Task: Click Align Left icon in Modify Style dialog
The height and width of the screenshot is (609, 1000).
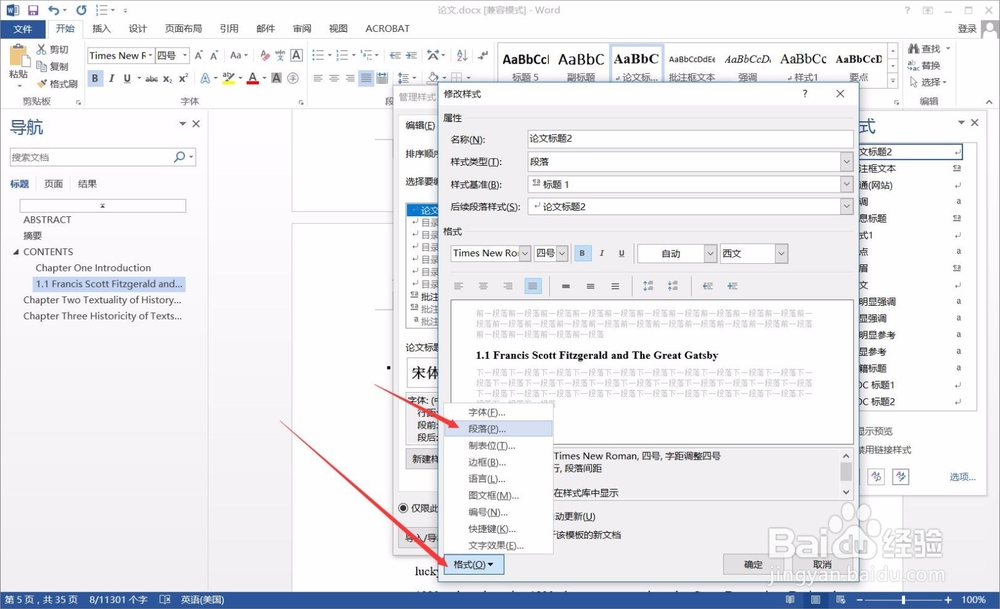Action: click(x=459, y=286)
